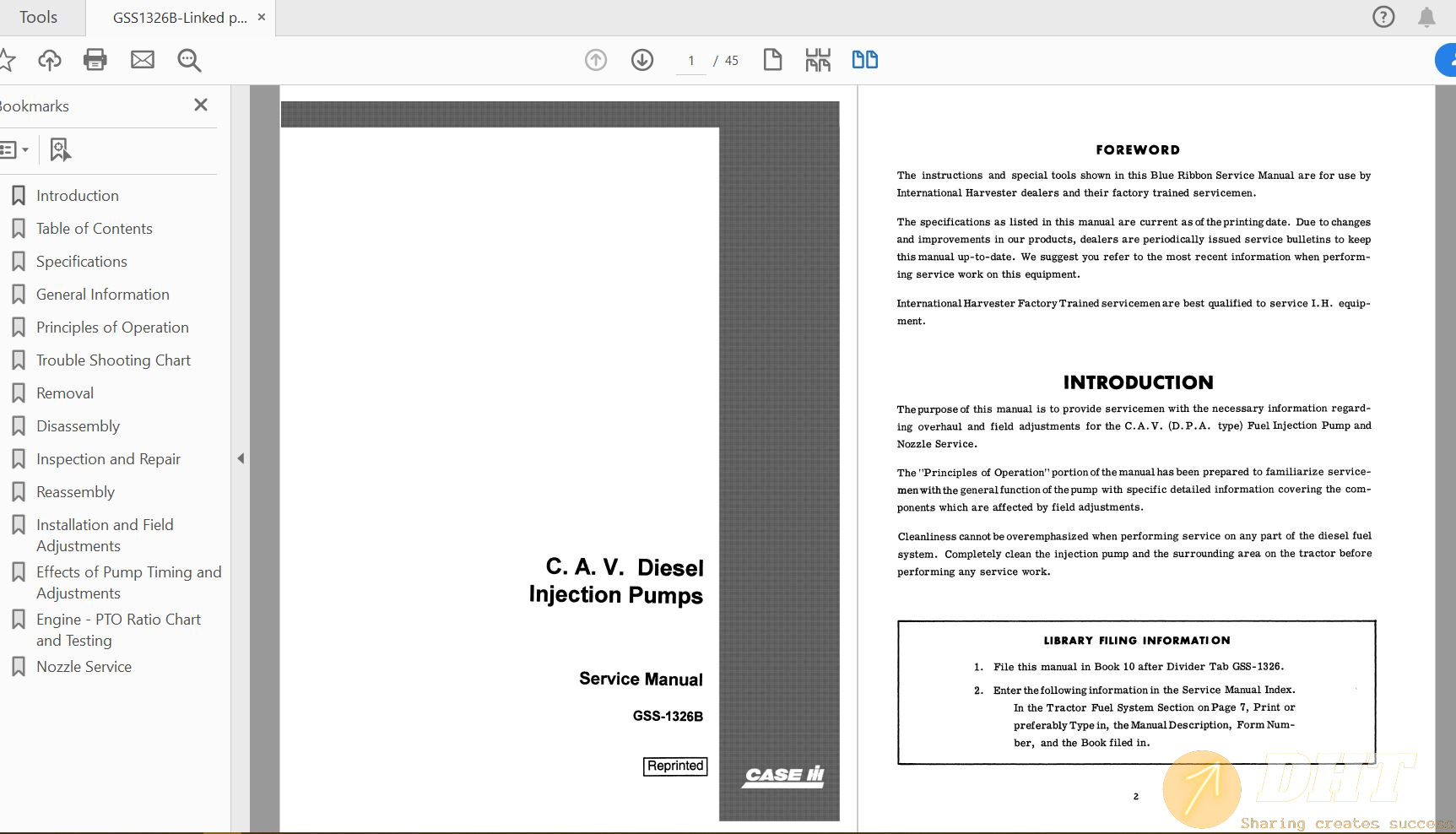Expand to show the current bookmark
1456x834 pixels.
point(59,149)
